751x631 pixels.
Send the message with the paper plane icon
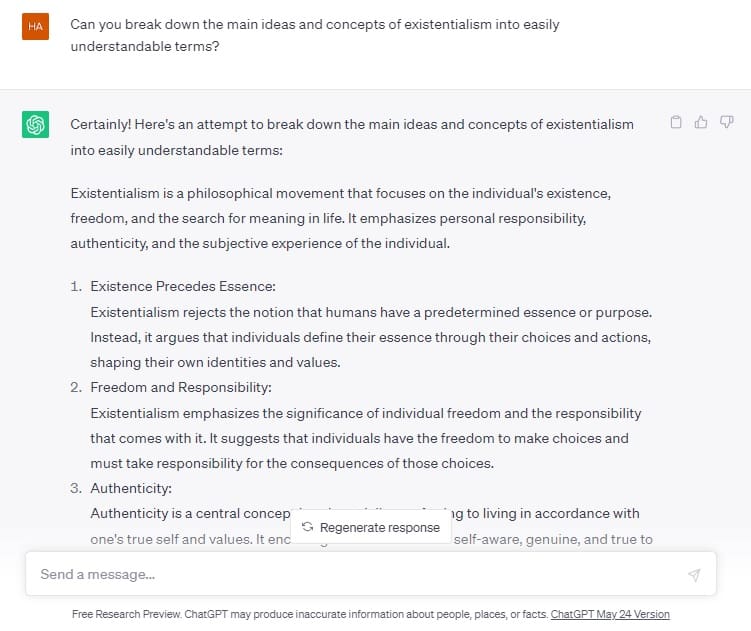[694, 574]
